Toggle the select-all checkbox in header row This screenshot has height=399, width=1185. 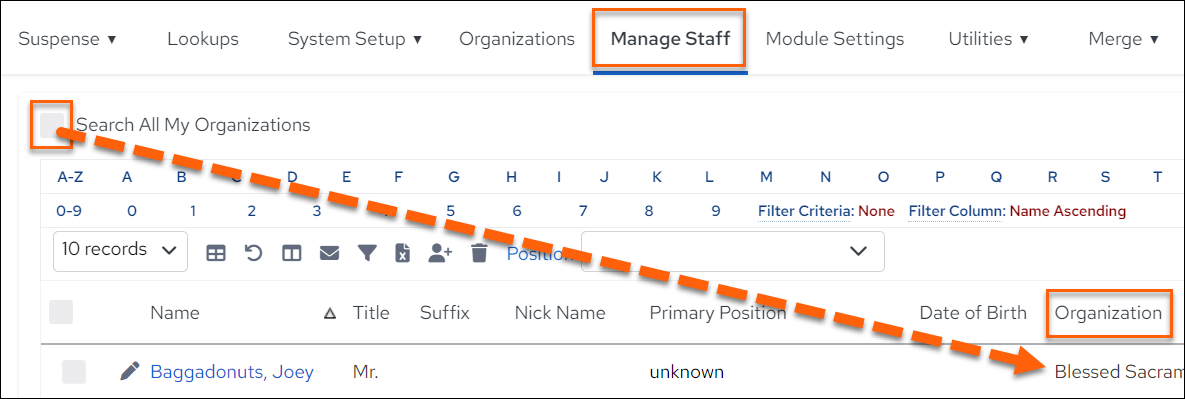pyautogui.click(x=61, y=312)
